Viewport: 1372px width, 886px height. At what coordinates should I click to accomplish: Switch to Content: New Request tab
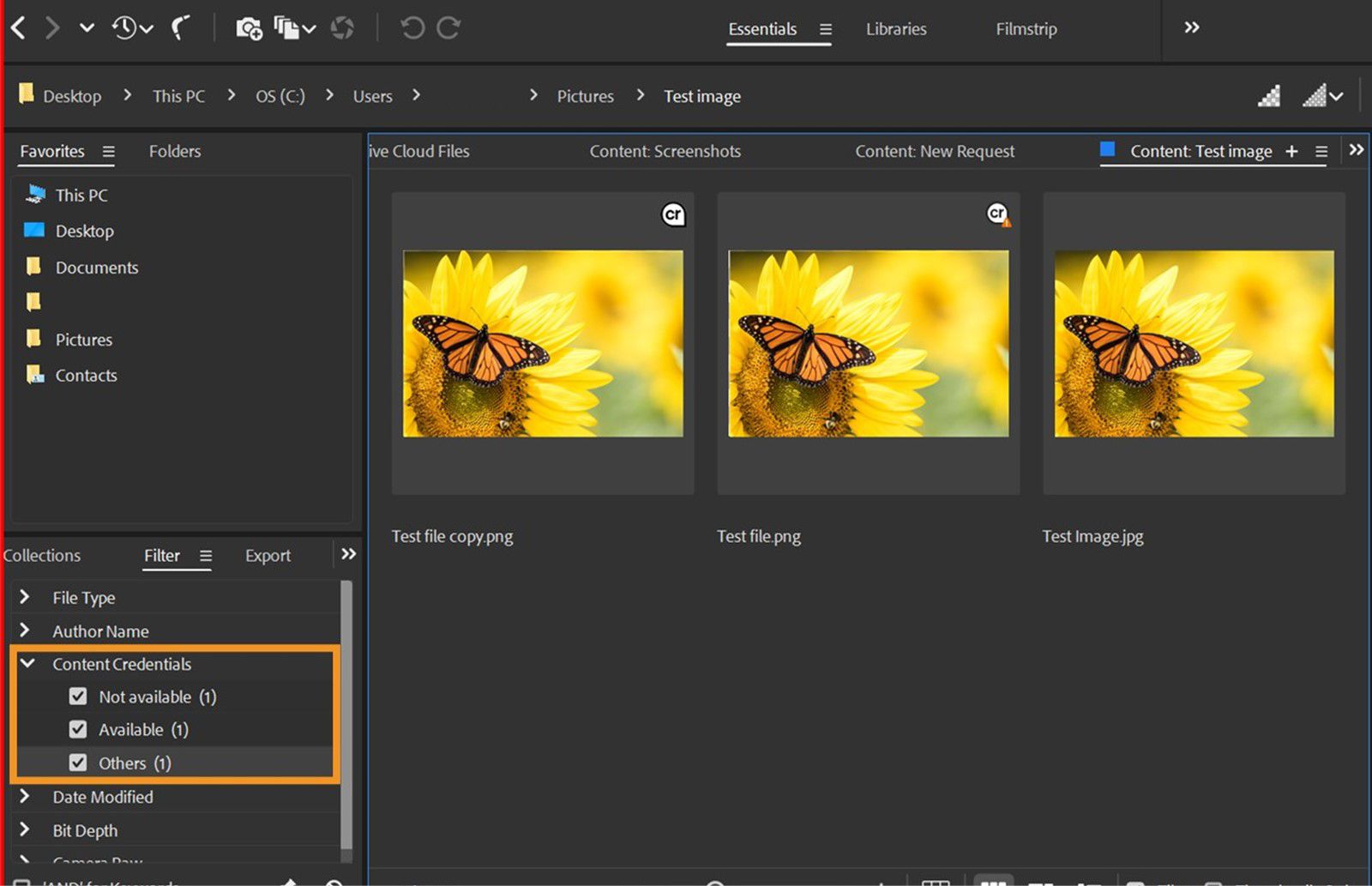[935, 151]
